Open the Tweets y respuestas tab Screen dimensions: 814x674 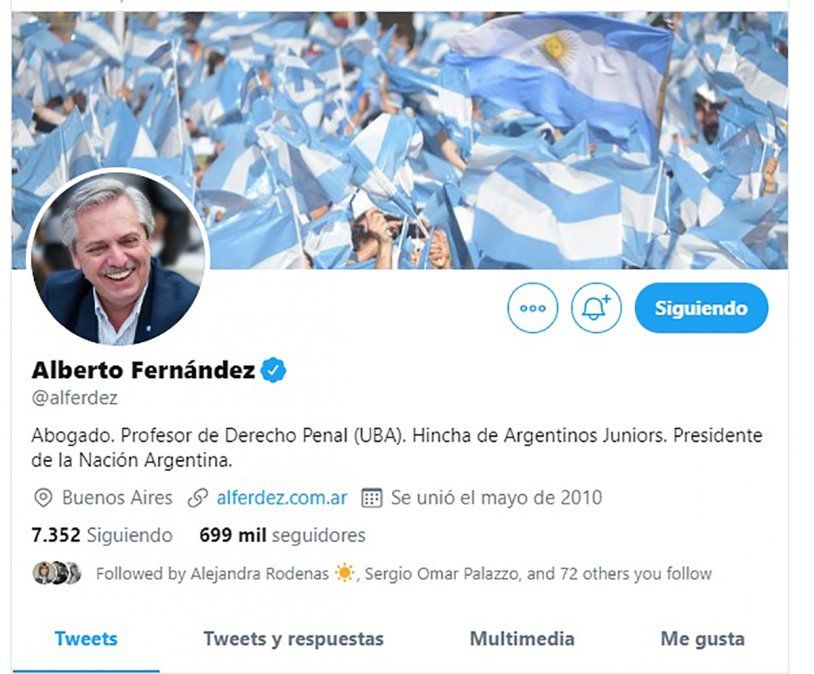(293, 639)
